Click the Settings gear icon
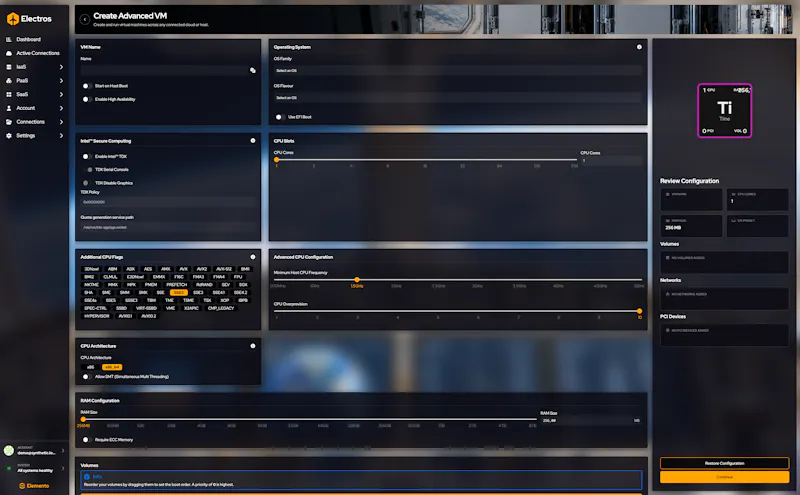Viewport: 800px width, 495px height. point(9,136)
